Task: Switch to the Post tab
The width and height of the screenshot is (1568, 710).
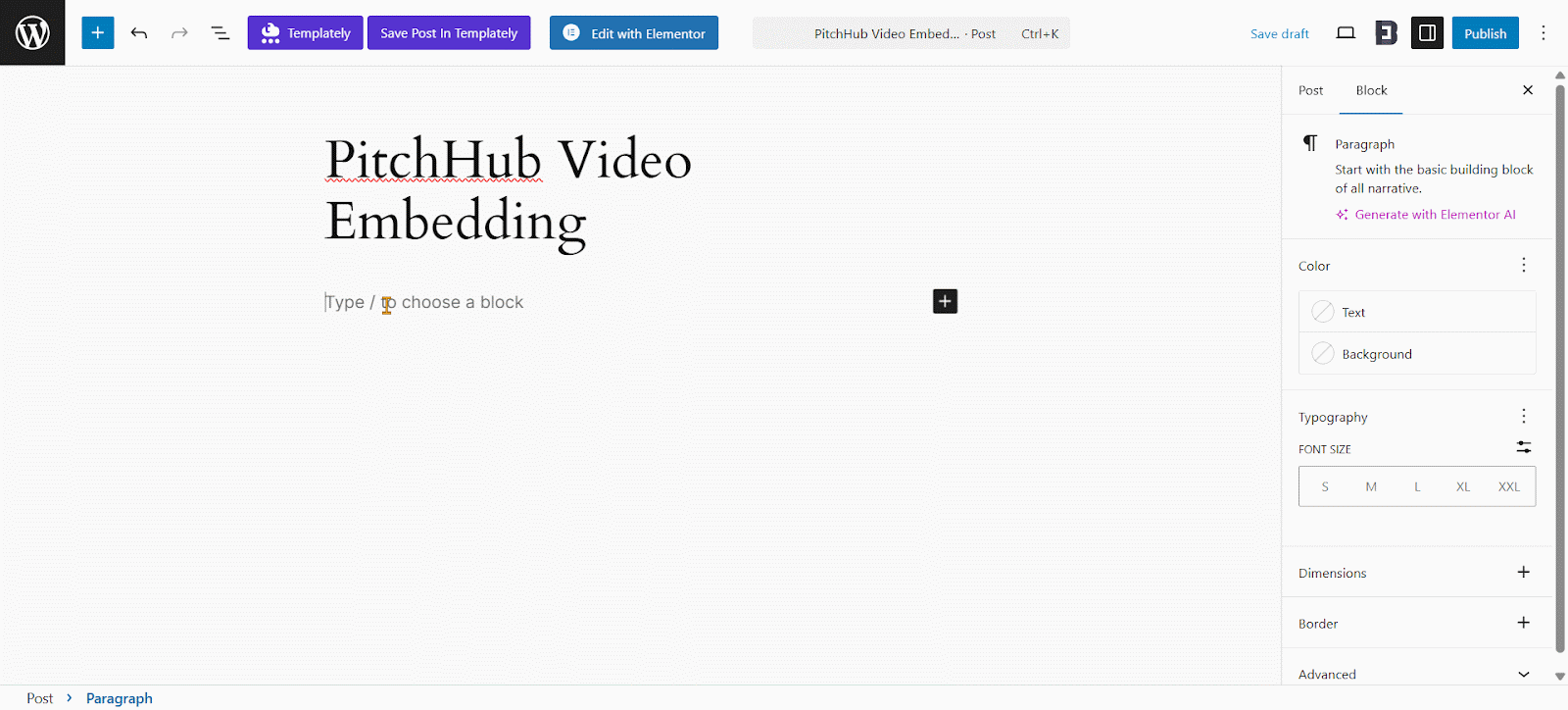Action: [x=1310, y=90]
